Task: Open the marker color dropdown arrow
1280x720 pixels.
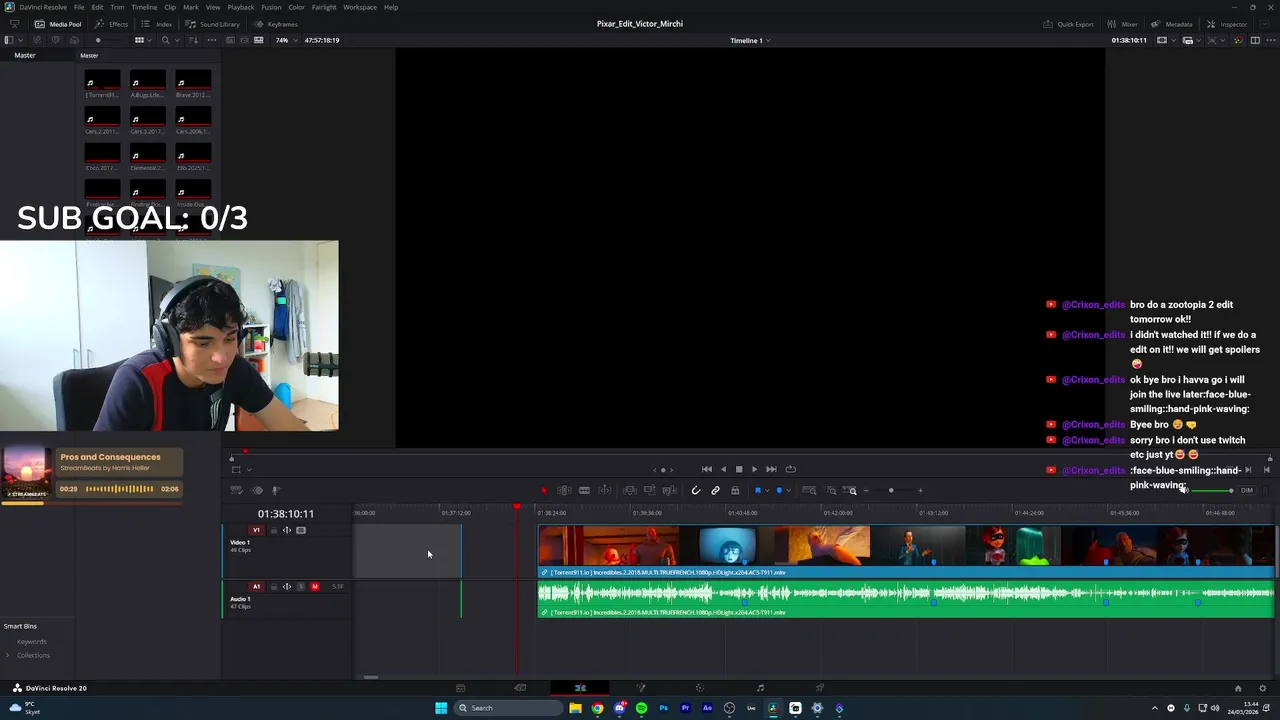Action: [x=788, y=490]
